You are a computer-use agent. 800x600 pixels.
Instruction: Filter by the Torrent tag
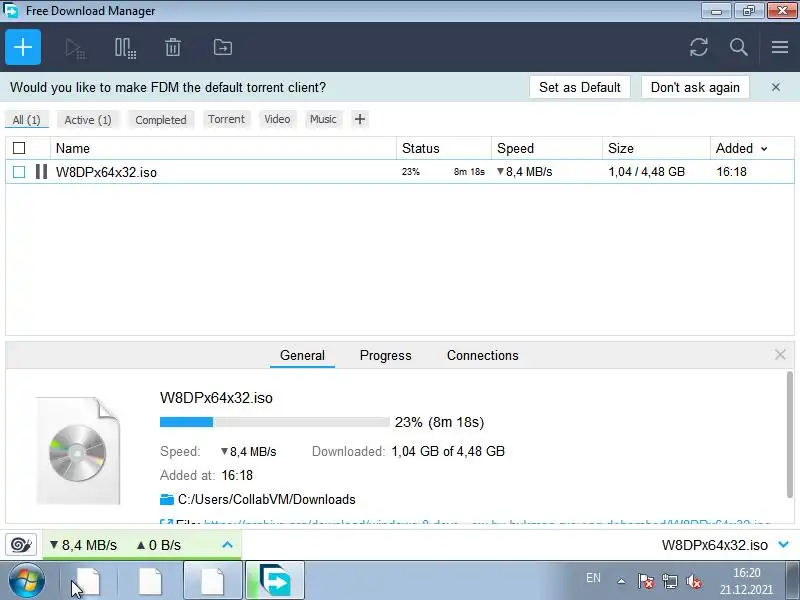click(x=227, y=119)
